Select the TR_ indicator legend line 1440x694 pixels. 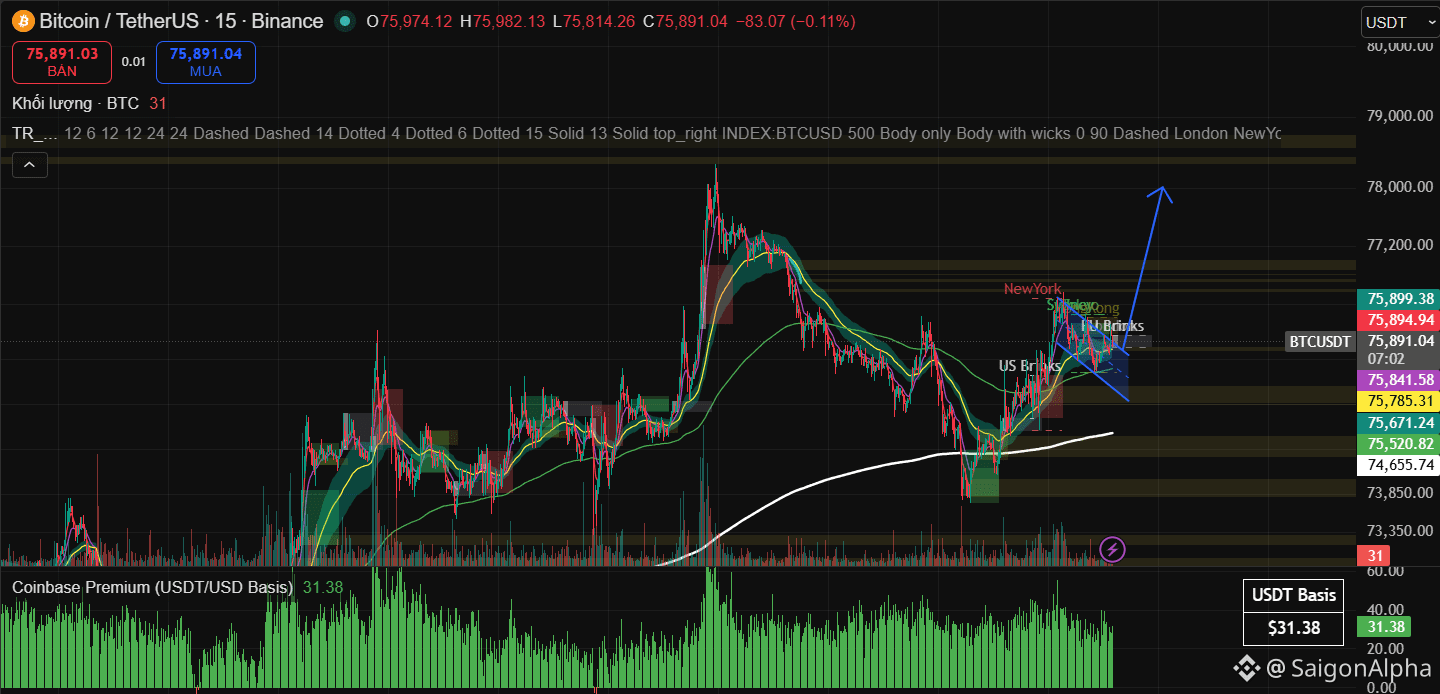pyautogui.click(x=646, y=133)
